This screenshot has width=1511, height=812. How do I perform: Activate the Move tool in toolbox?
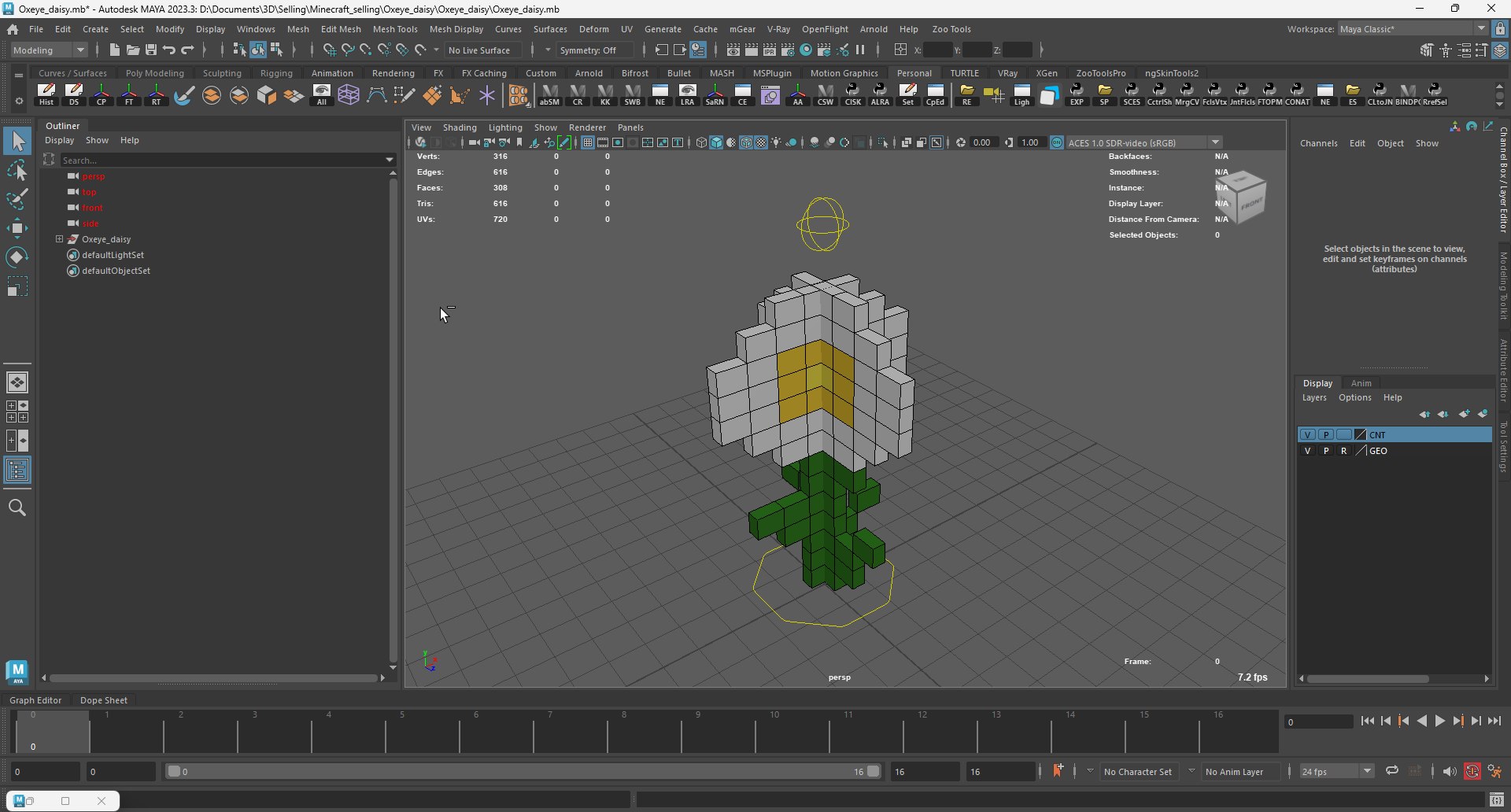pos(17,228)
